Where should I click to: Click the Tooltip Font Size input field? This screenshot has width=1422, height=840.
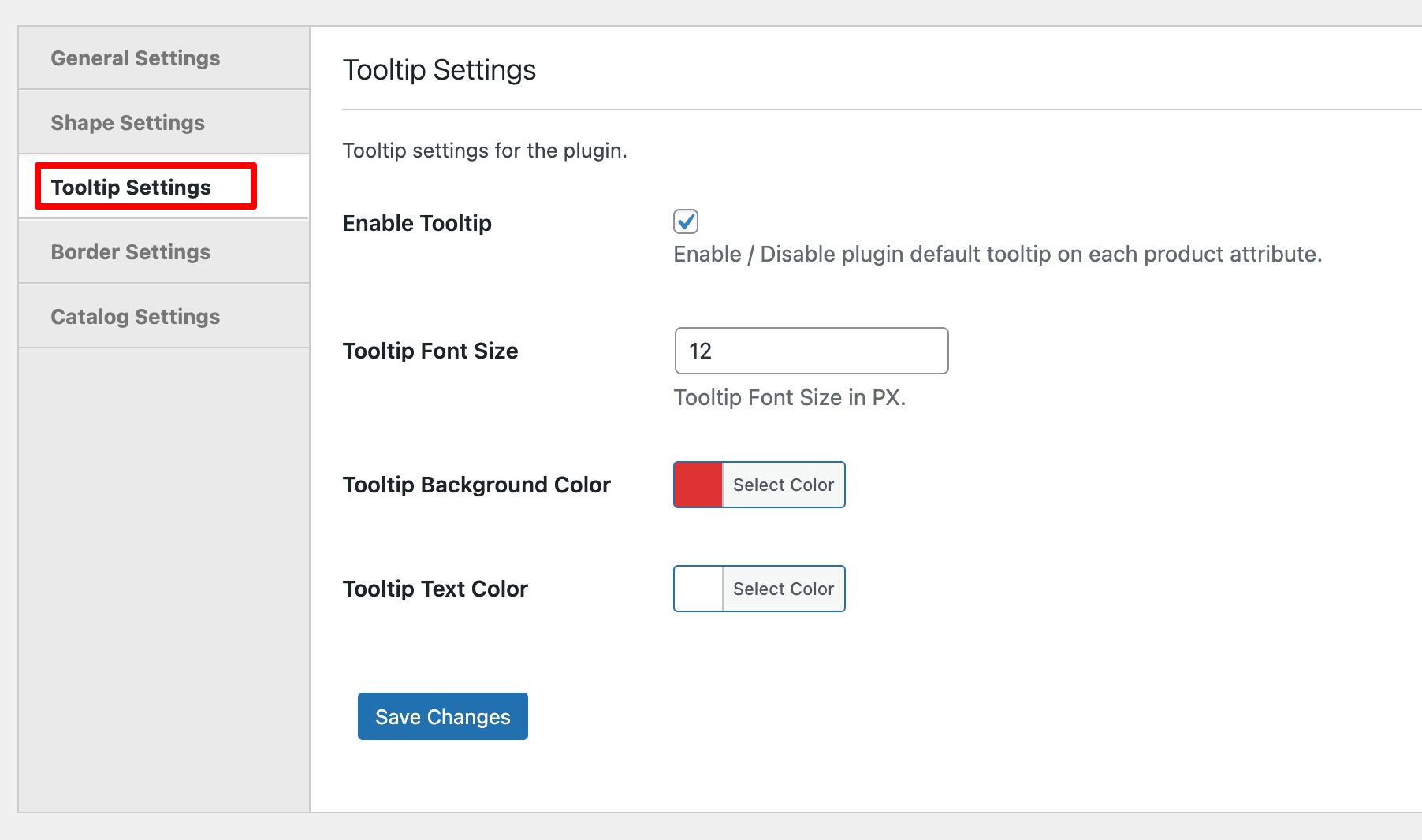tap(811, 351)
